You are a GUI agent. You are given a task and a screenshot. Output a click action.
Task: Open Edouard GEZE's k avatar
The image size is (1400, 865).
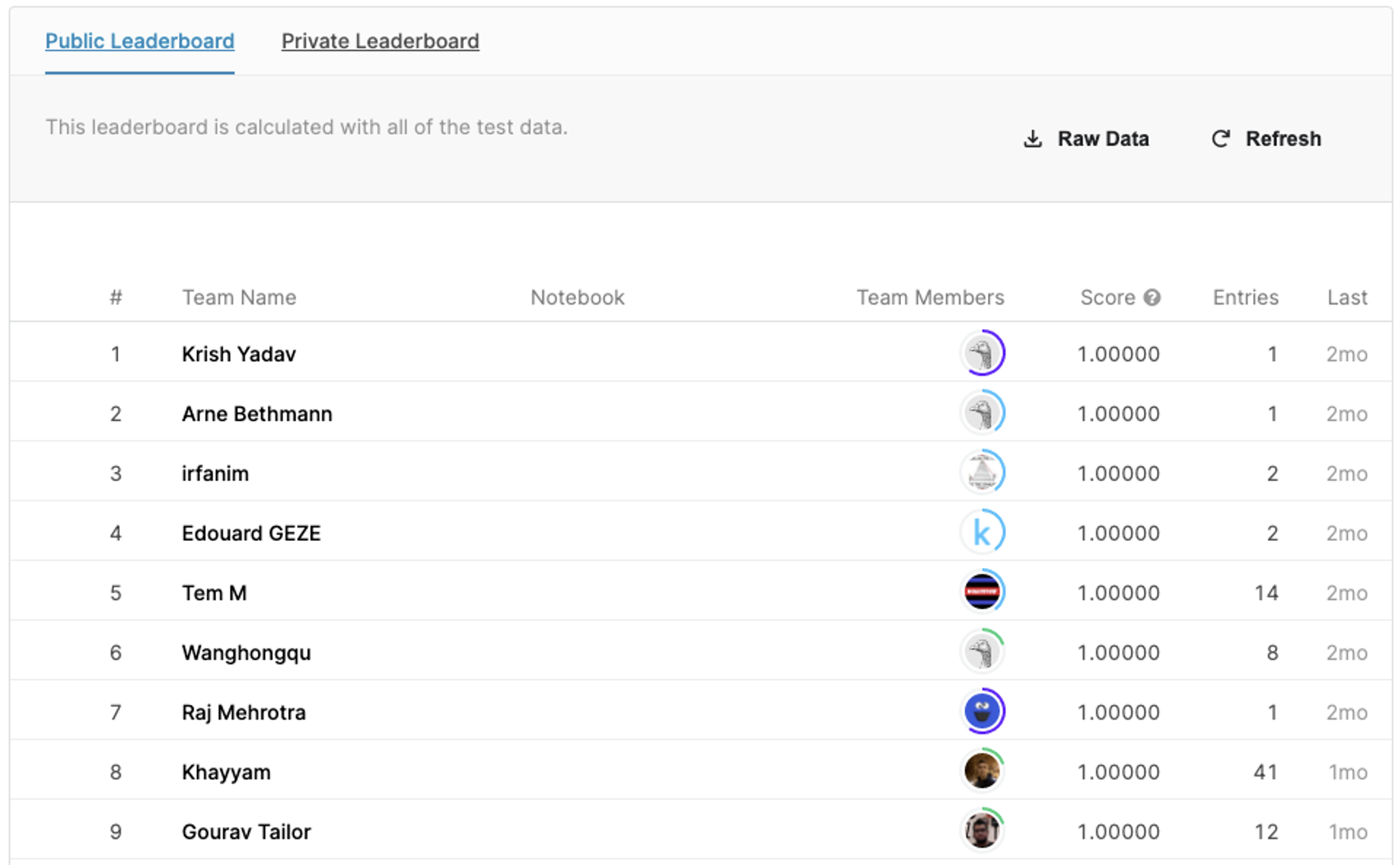click(982, 533)
